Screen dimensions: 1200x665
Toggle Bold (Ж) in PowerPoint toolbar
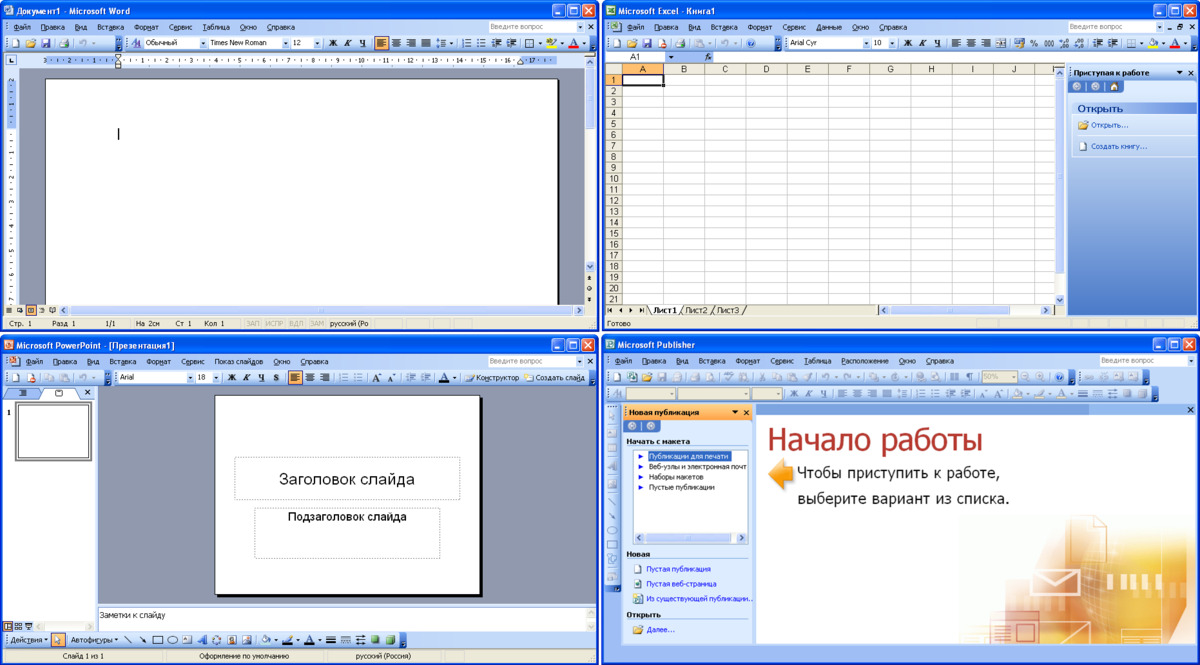coord(231,378)
